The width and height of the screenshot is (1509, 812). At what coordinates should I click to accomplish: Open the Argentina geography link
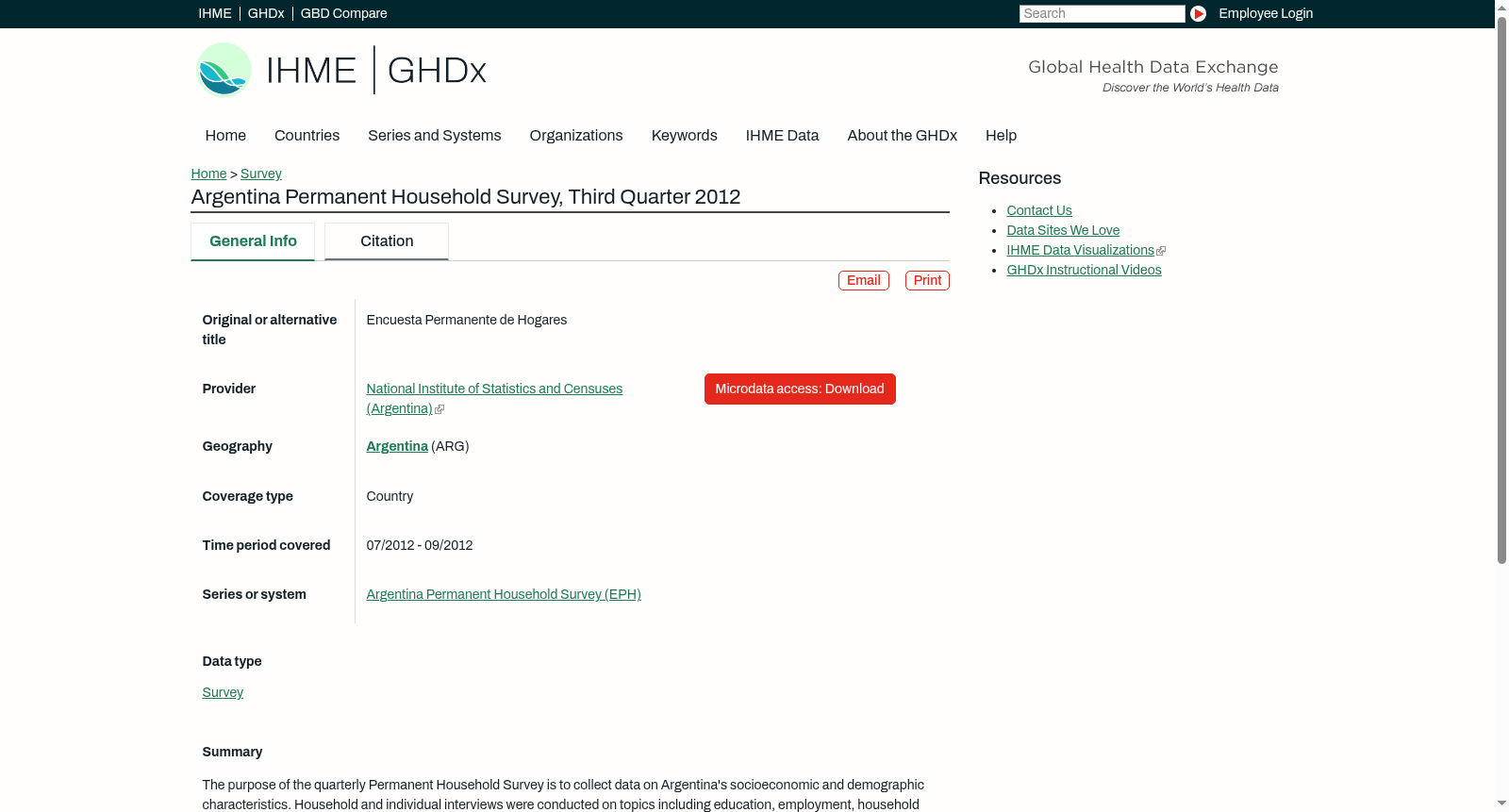pyautogui.click(x=397, y=447)
